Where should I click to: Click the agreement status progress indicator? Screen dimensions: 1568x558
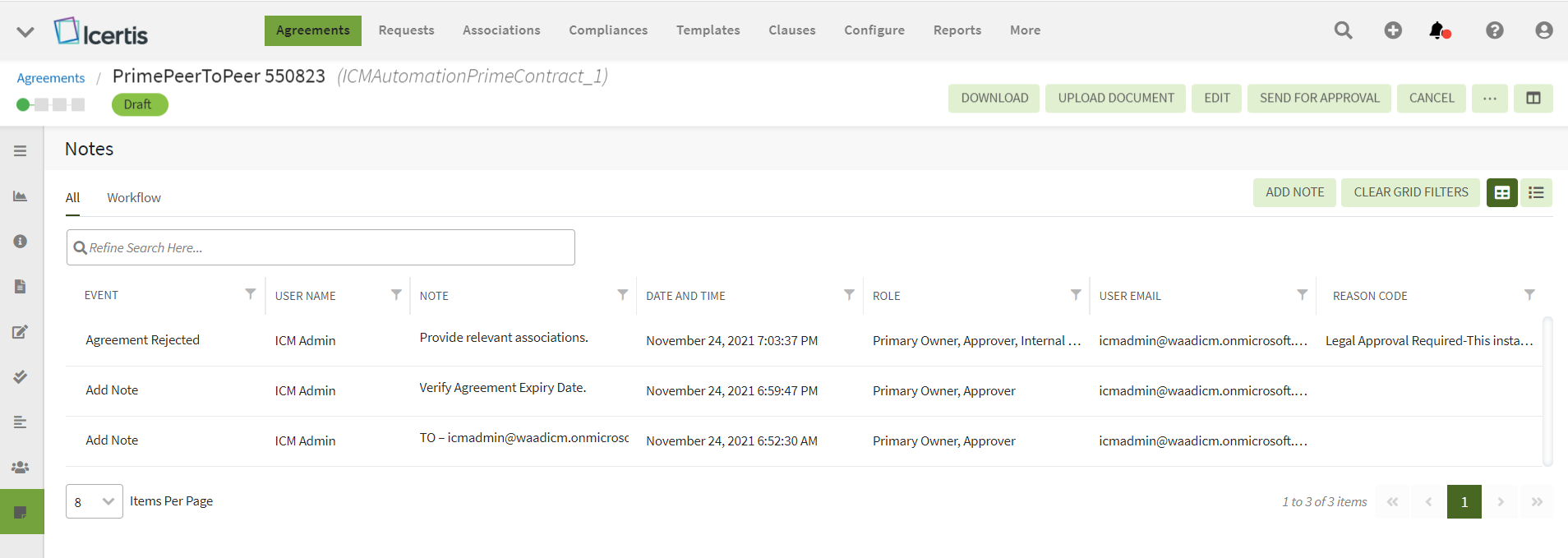pyautogui.click(x=50, y=104)
